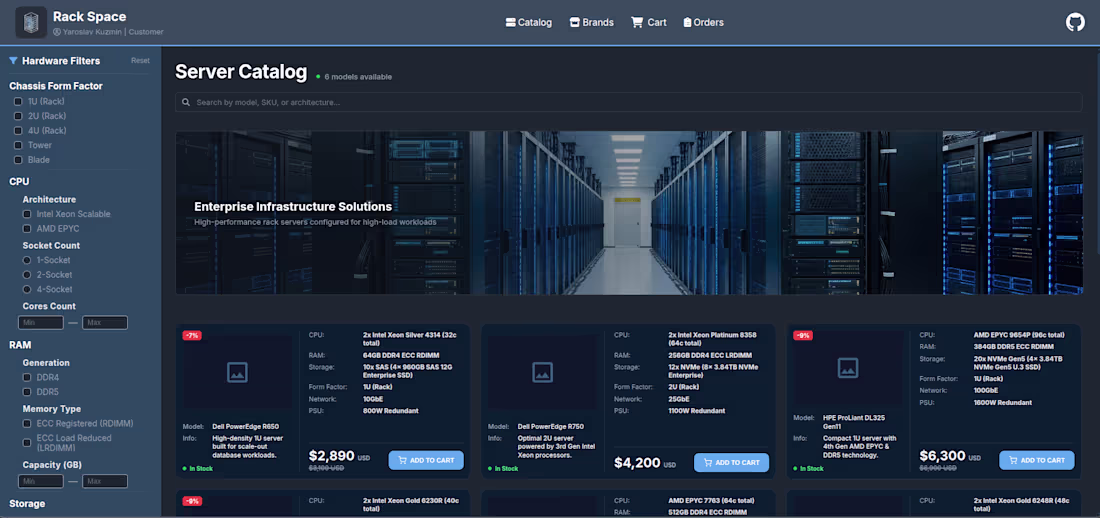1100x518 pixels.
Task: Click the $2,890 price text
Action: click(332, 456)
